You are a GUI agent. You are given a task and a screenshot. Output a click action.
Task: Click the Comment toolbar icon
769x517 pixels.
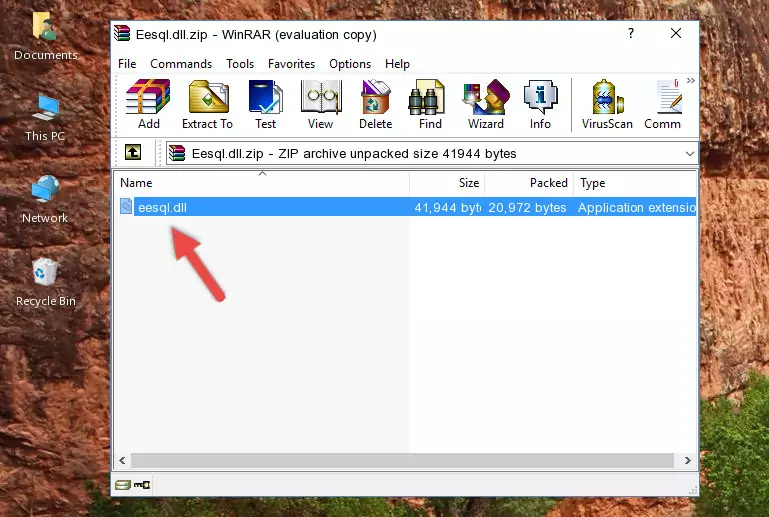pyautogui.click(x=663, y=104)
